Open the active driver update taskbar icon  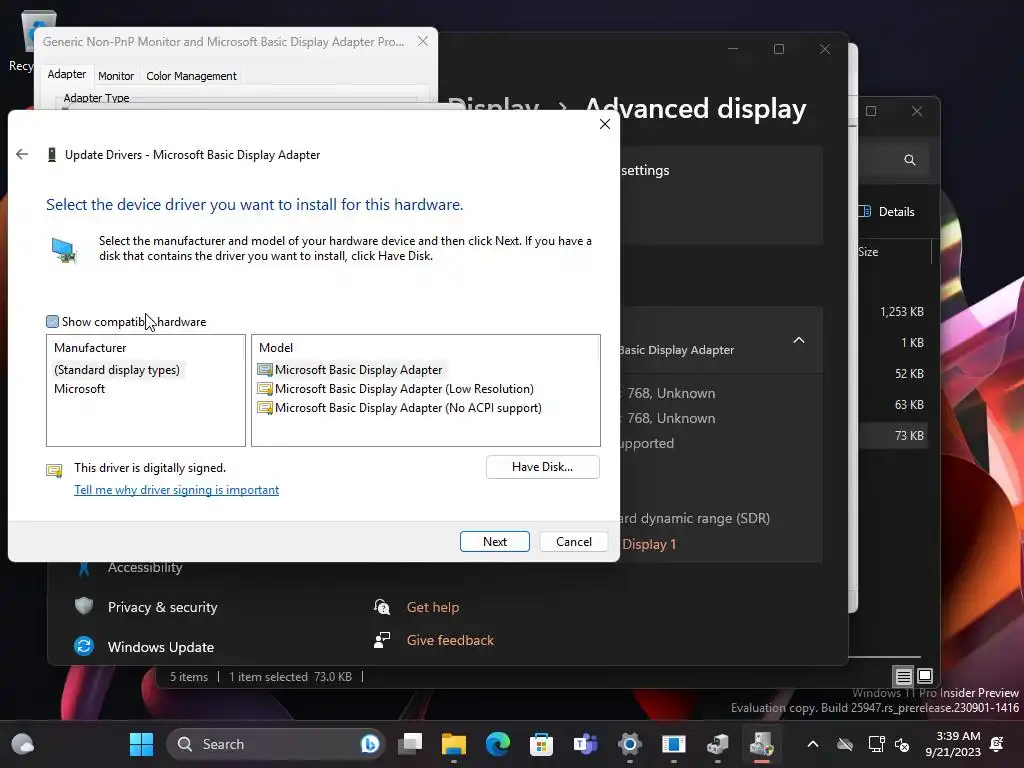click(x=761, y=744)
